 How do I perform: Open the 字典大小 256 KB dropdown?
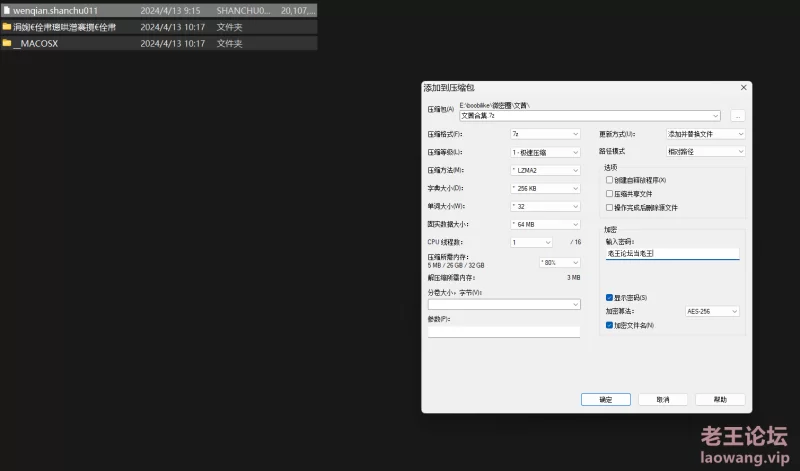point(545,188)
